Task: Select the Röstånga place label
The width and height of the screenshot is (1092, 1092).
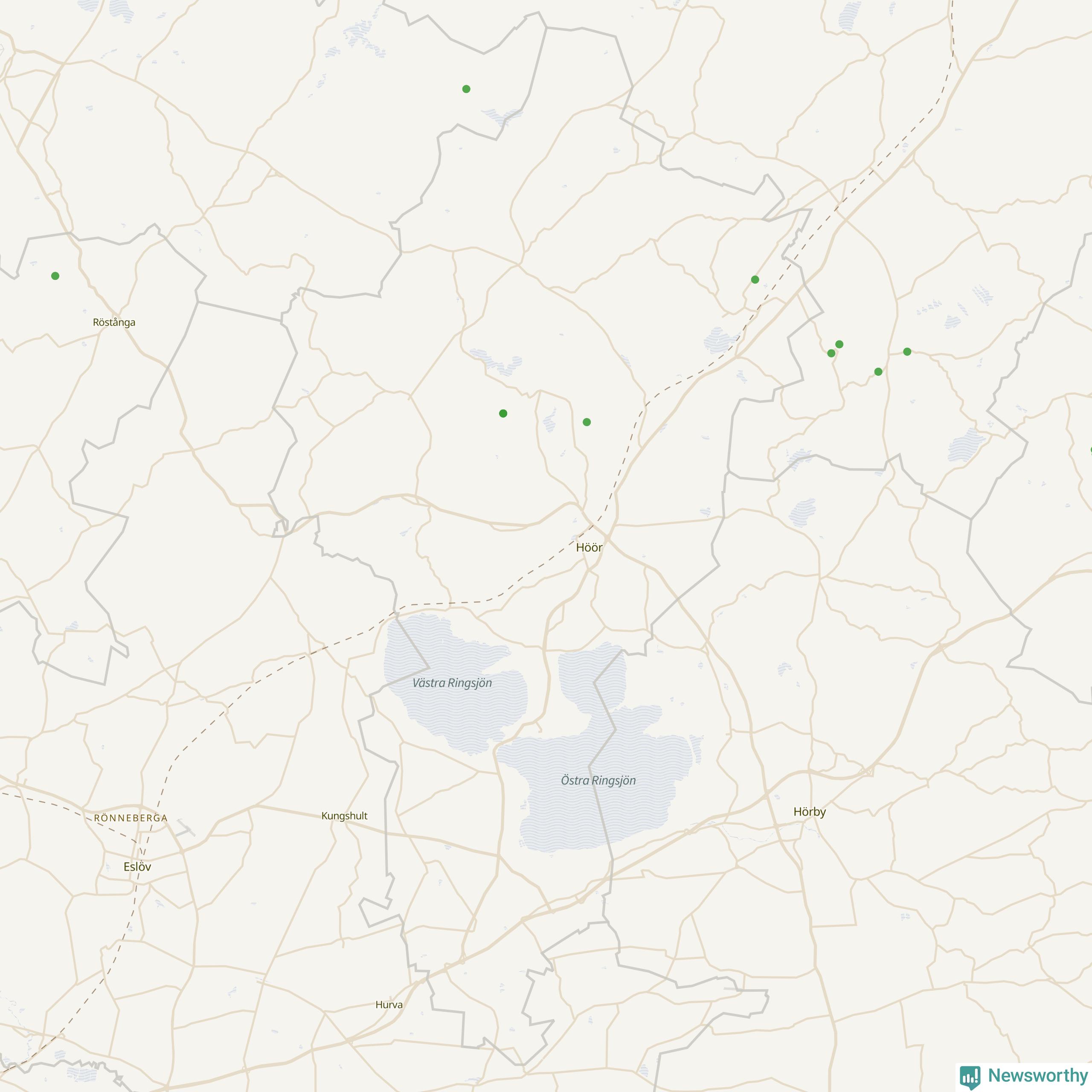Action: coord(114,322)
